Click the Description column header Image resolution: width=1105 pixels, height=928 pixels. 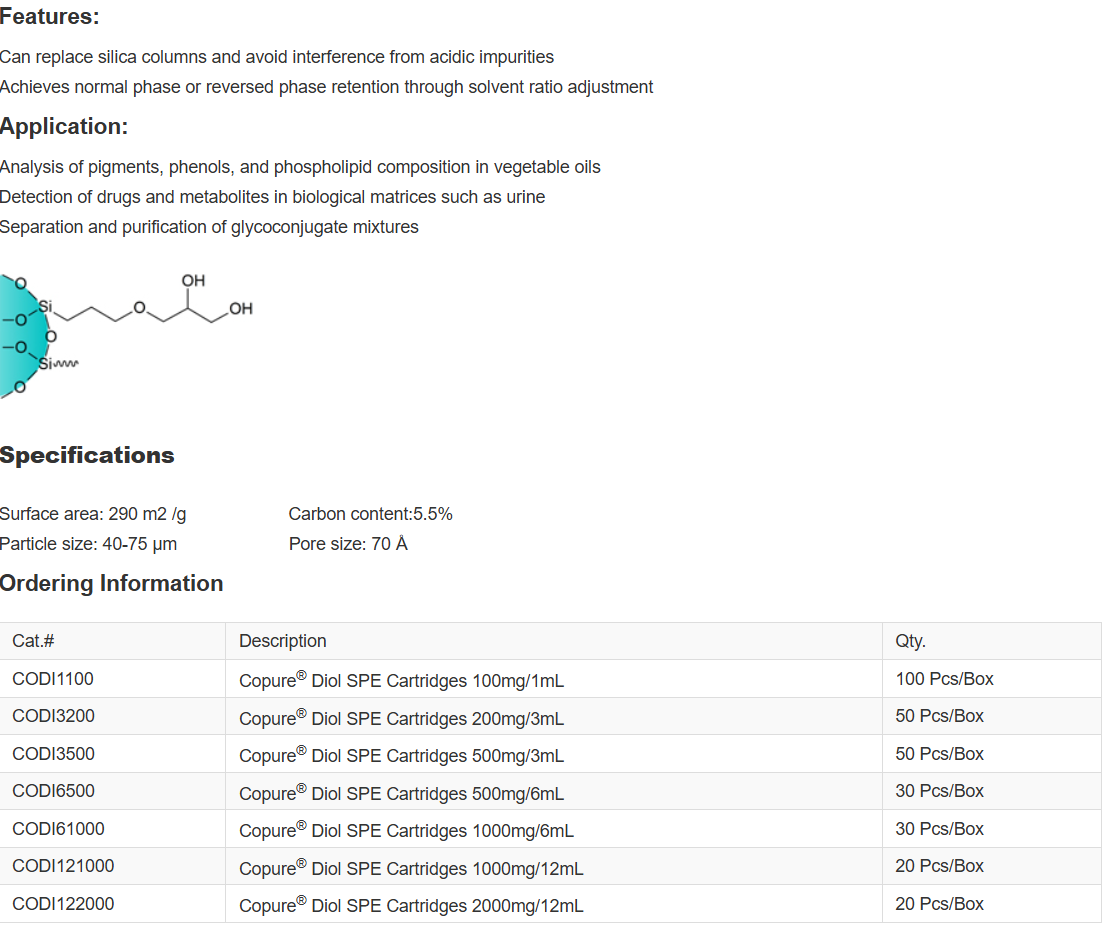(x=283, y=641)
